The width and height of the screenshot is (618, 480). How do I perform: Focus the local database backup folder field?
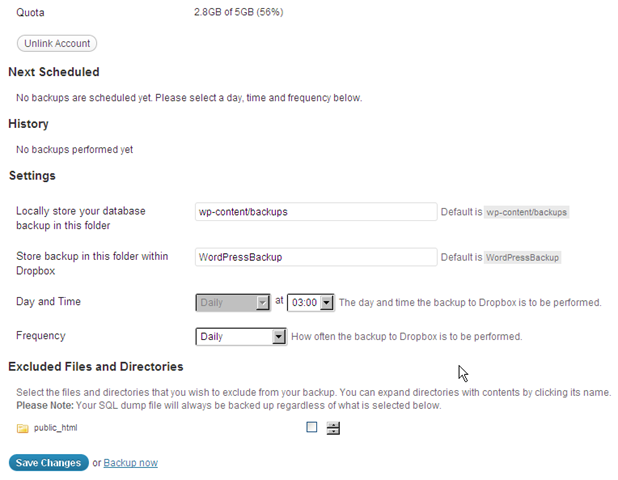316,212
